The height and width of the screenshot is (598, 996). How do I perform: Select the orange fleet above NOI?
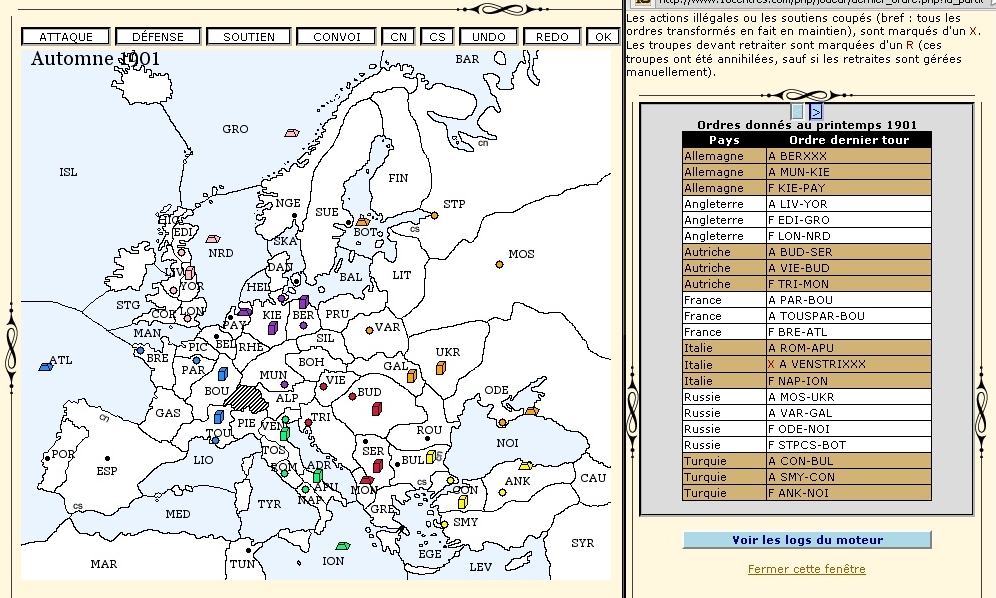(532, 411)
